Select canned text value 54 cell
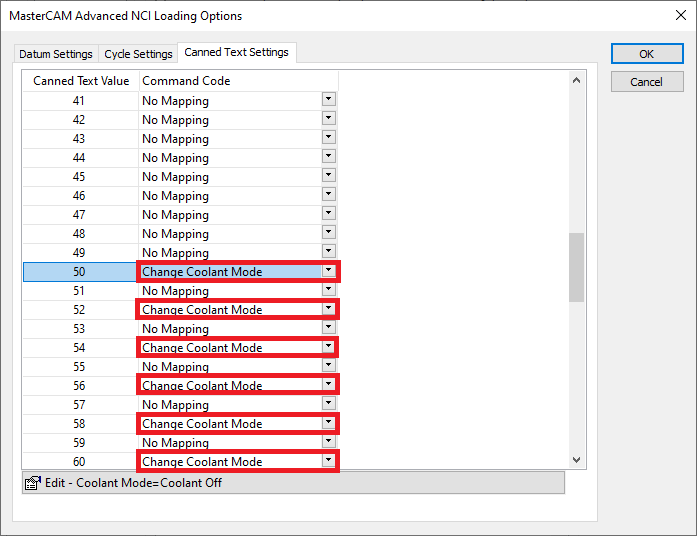 click(80, 348)
